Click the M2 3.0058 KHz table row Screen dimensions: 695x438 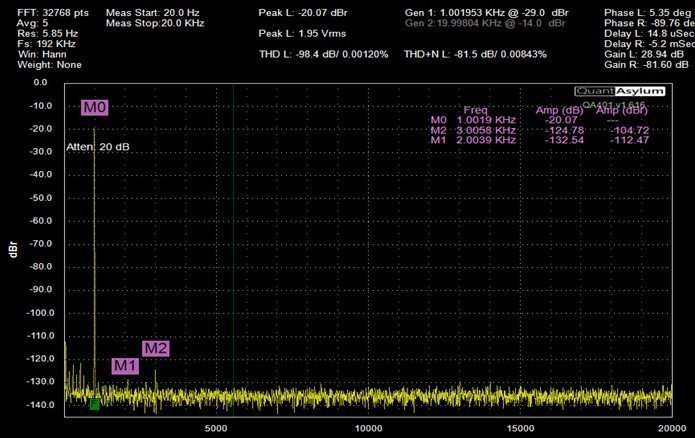click(539, 130)
